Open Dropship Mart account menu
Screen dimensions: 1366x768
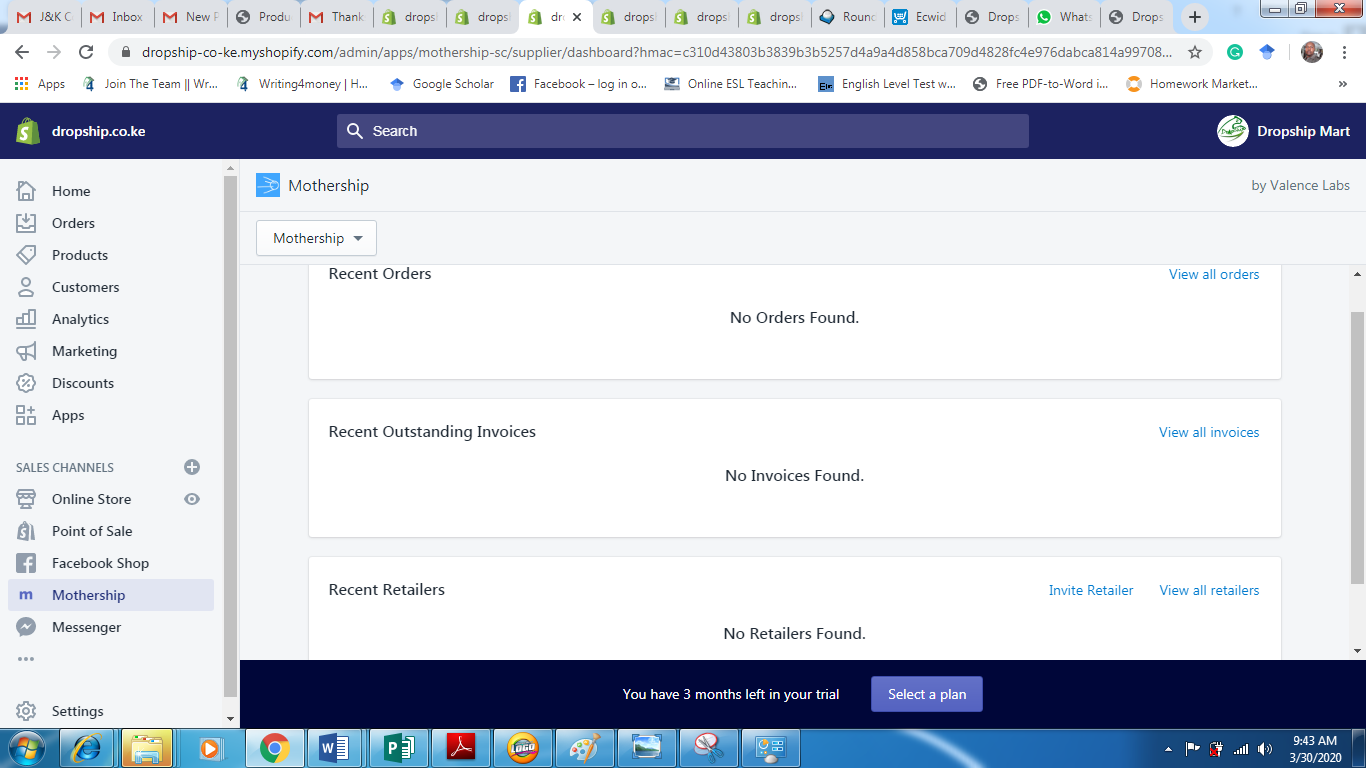tap(1283, 131)
